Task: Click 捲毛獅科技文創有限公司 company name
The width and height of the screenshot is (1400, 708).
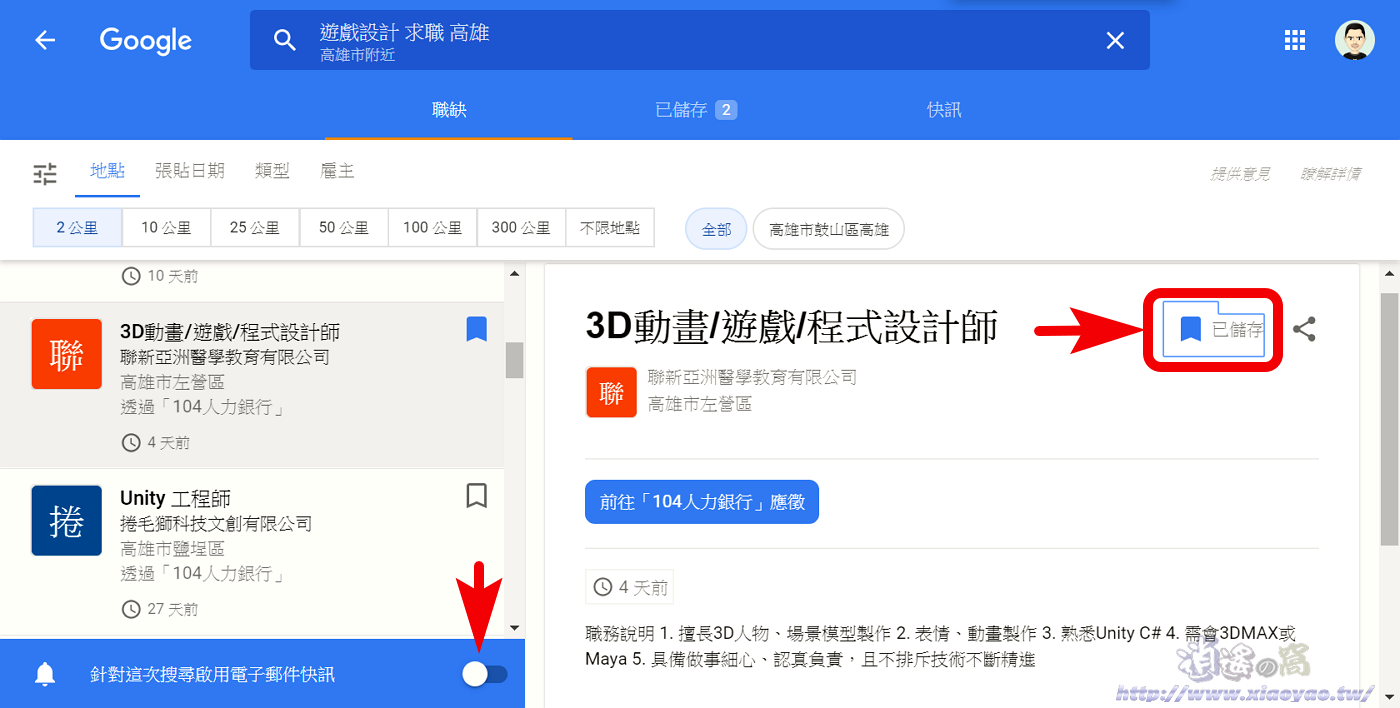Action: [x=216, y=523]
